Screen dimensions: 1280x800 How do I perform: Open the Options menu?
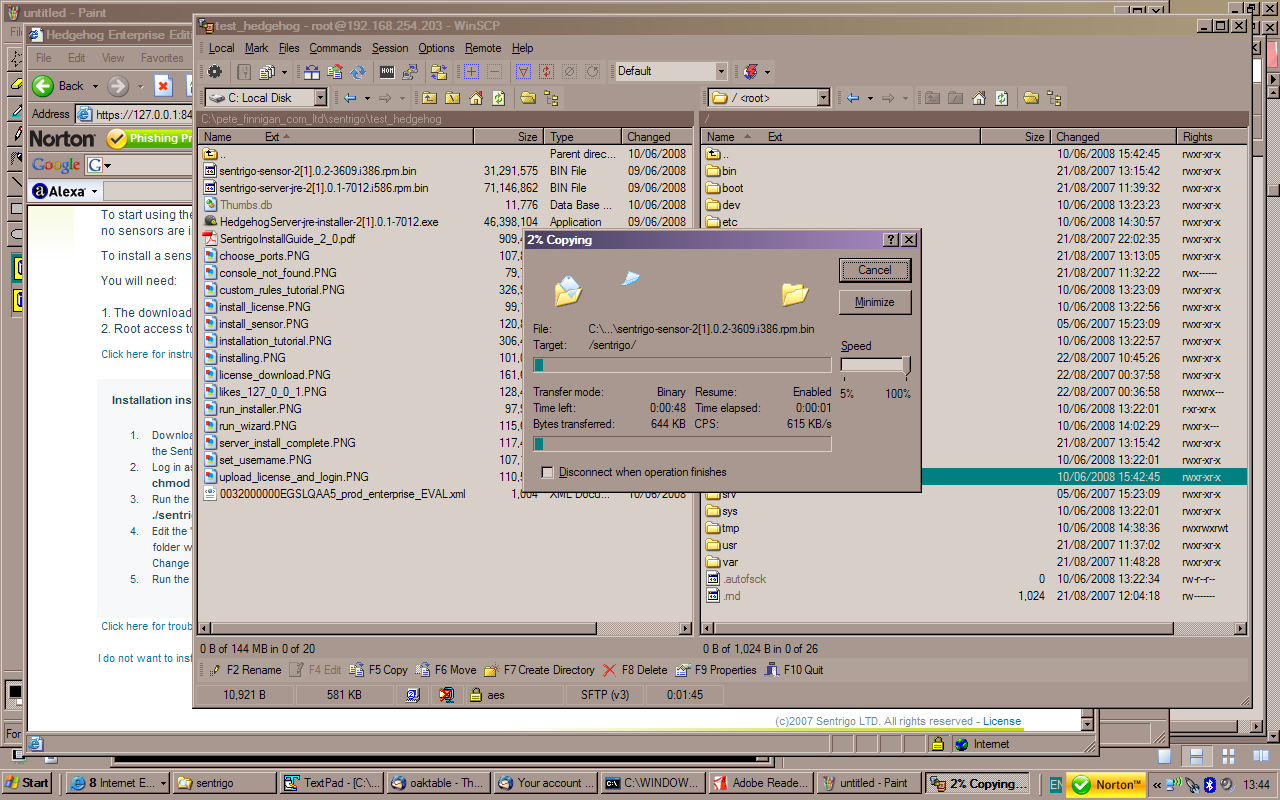(x=436, y=48)
